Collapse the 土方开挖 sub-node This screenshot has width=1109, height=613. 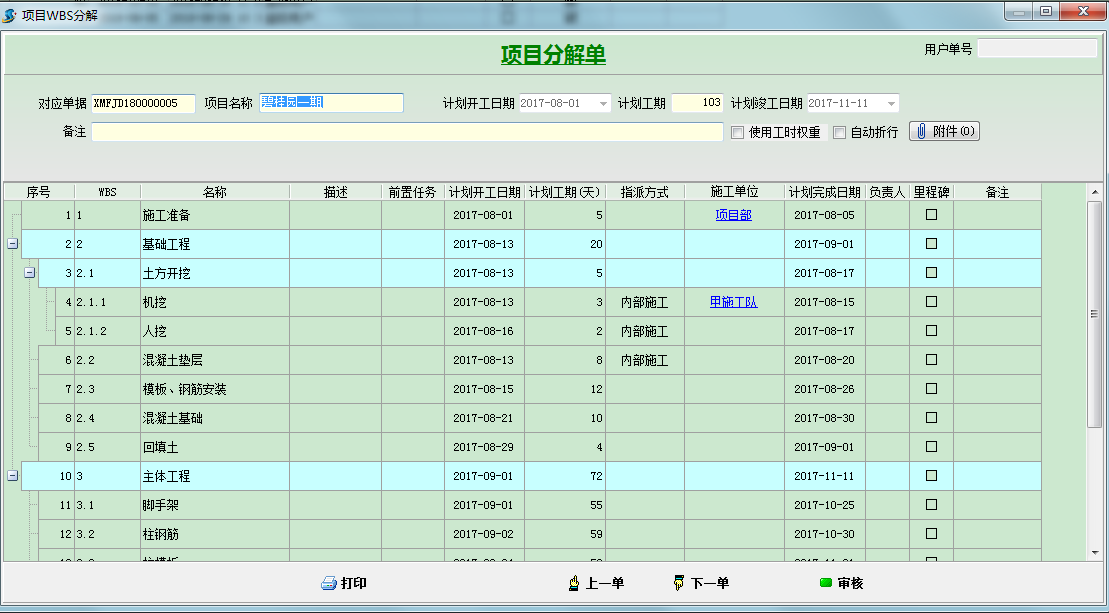(30, 273)
